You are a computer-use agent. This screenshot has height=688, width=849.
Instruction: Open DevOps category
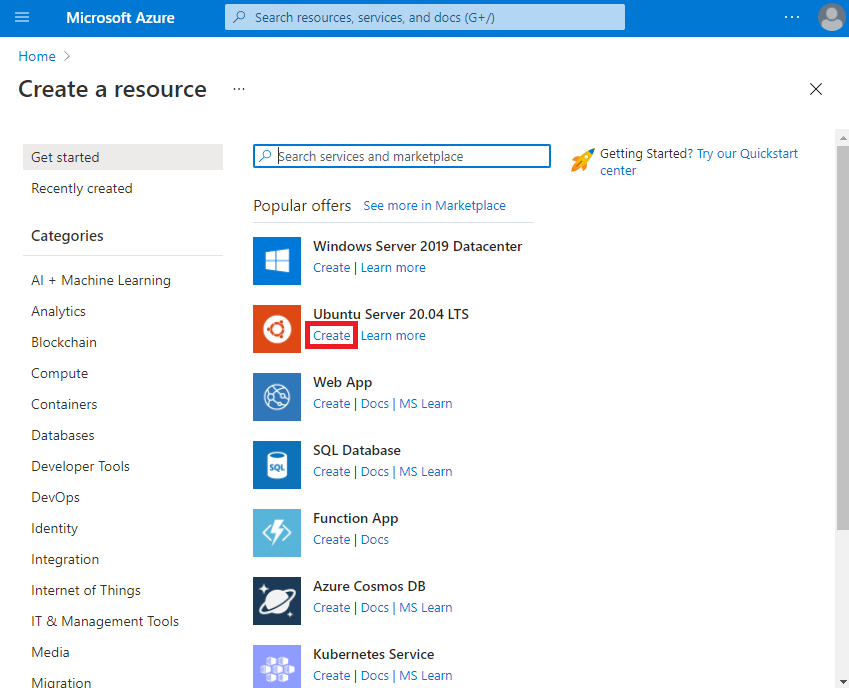[x=55, y=497]
